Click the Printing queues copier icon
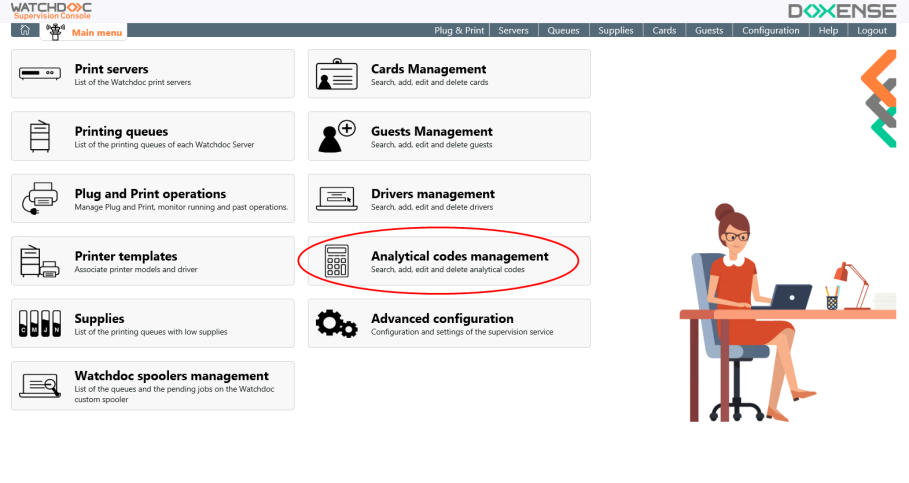 tap(41, 137)
